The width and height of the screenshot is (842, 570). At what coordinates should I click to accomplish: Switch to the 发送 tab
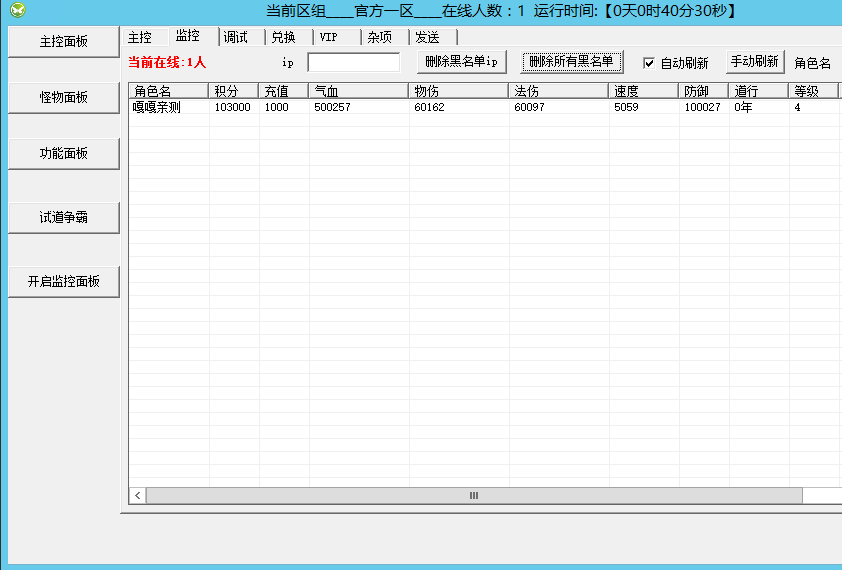(x=433, y=37)
